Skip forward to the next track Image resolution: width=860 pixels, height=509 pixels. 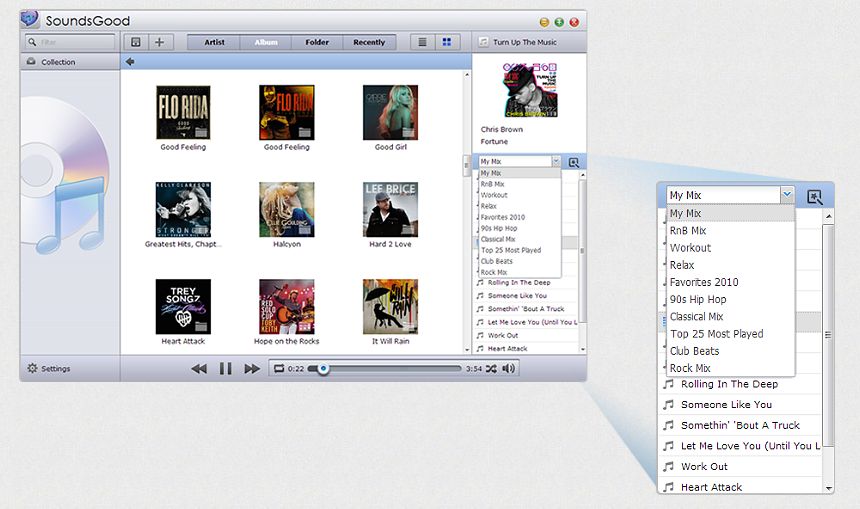pyautogui.click(x=252, y=369)
